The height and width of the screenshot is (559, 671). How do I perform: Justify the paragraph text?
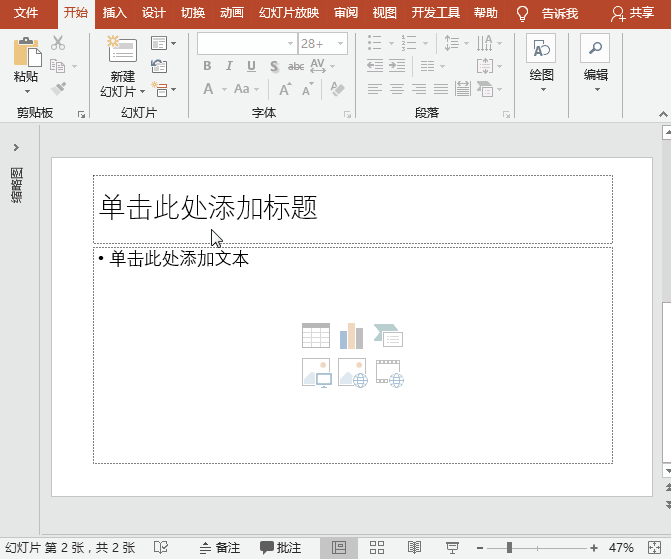441,89
